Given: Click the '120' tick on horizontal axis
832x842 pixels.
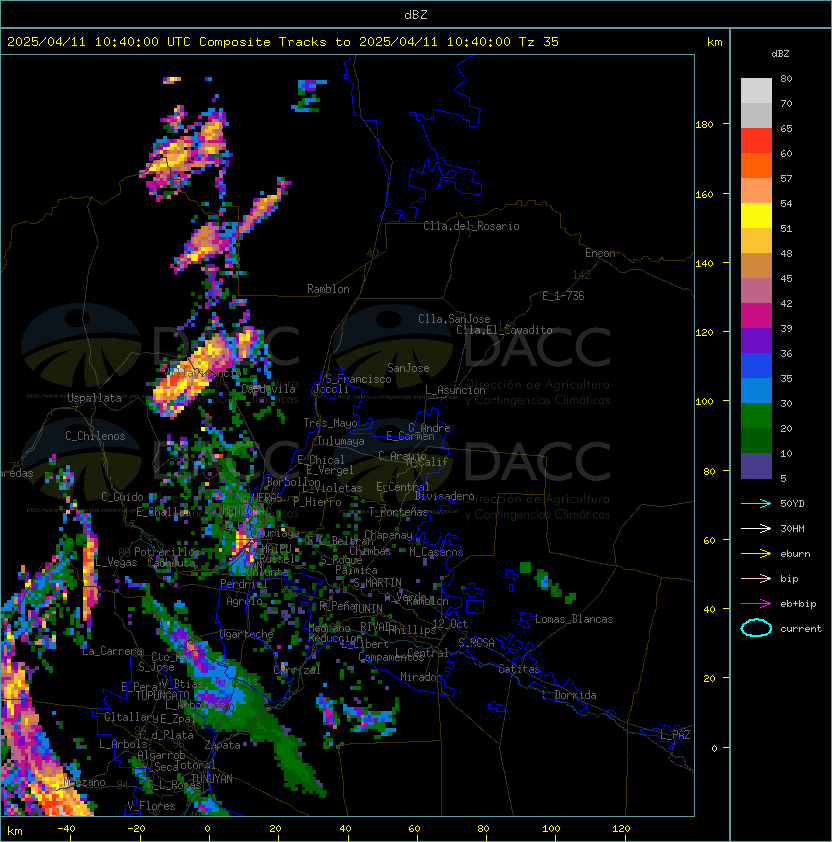Looking at the screenshot, I should 621,829.
